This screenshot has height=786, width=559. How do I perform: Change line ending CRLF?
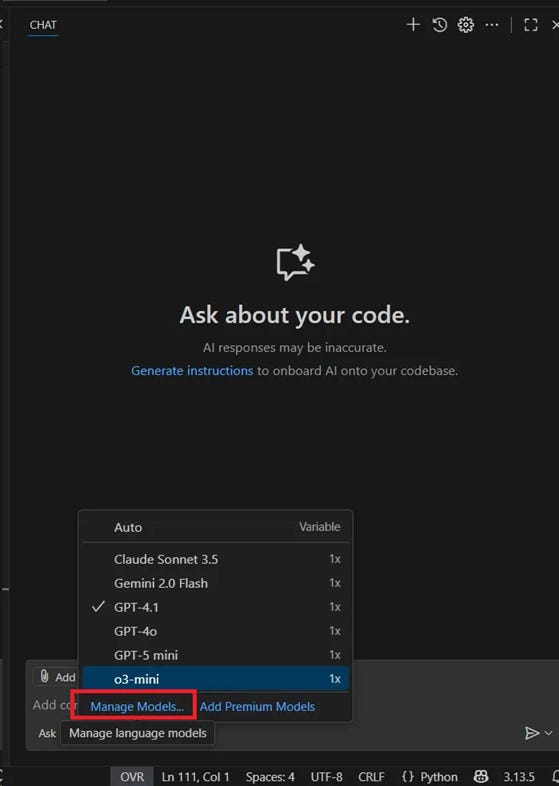pyautogui.click(x=371, y=776)
